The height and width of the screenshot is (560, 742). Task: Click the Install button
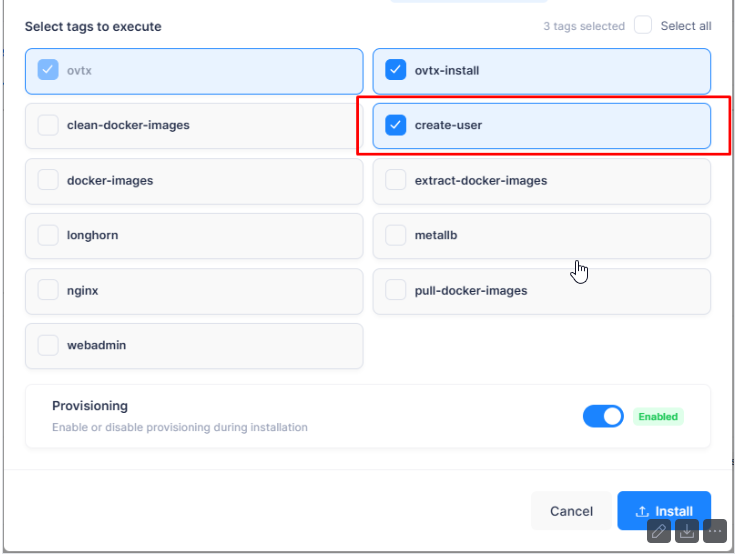664,511
